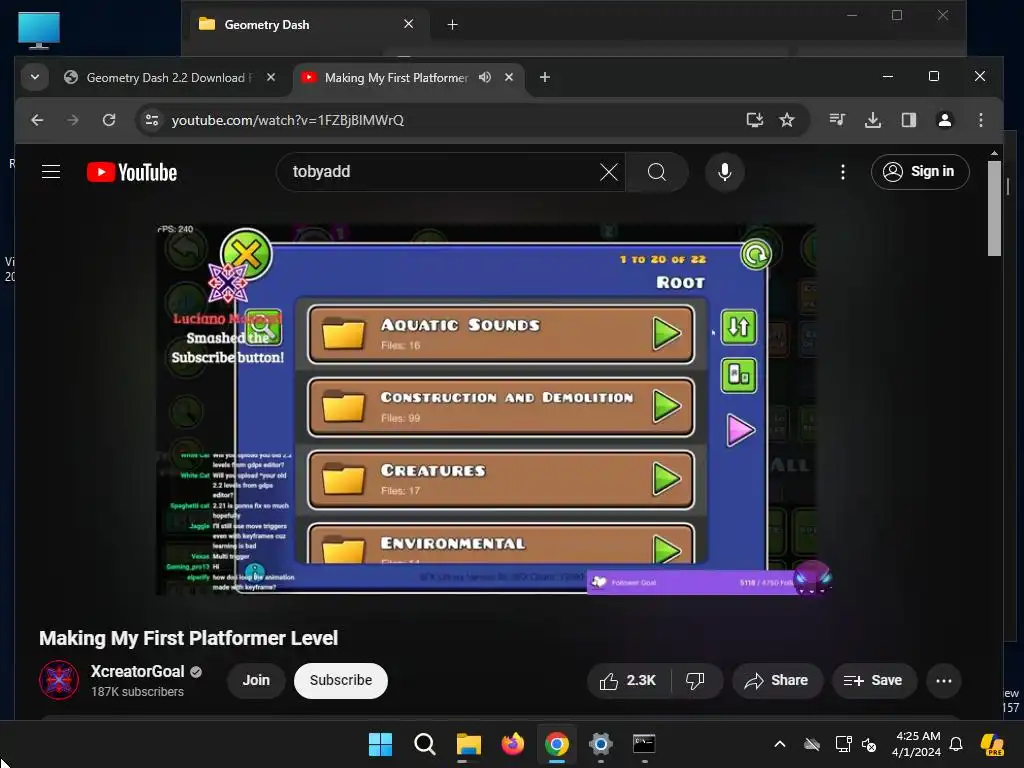Close the Geometry Dash File Explorer tab
This screenshot has height=768, width=1024.
[409, 24]
